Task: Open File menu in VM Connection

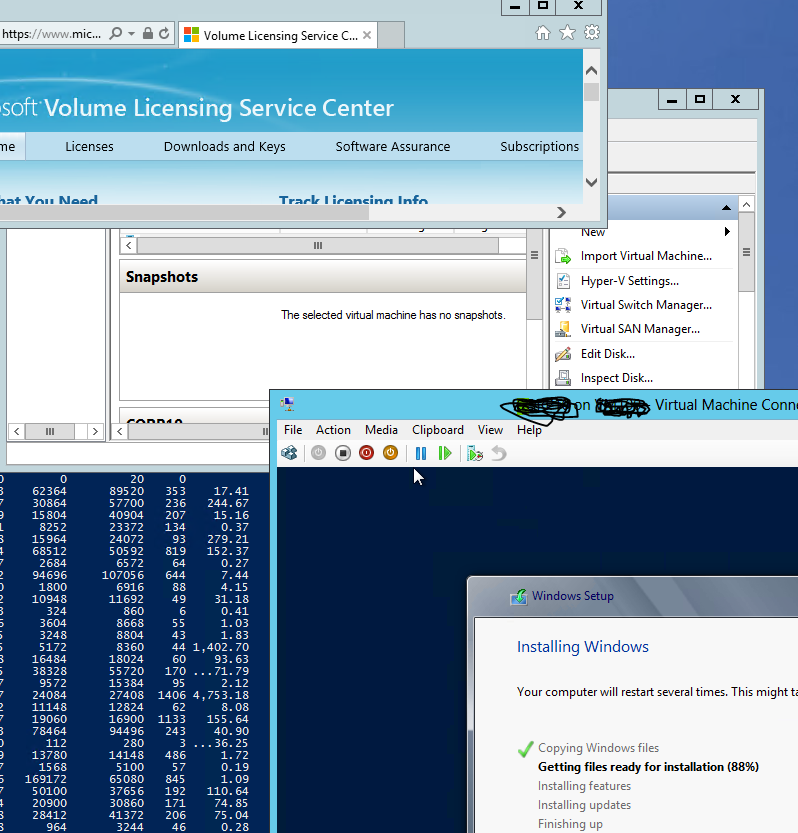Action: (x=293, y=430)
